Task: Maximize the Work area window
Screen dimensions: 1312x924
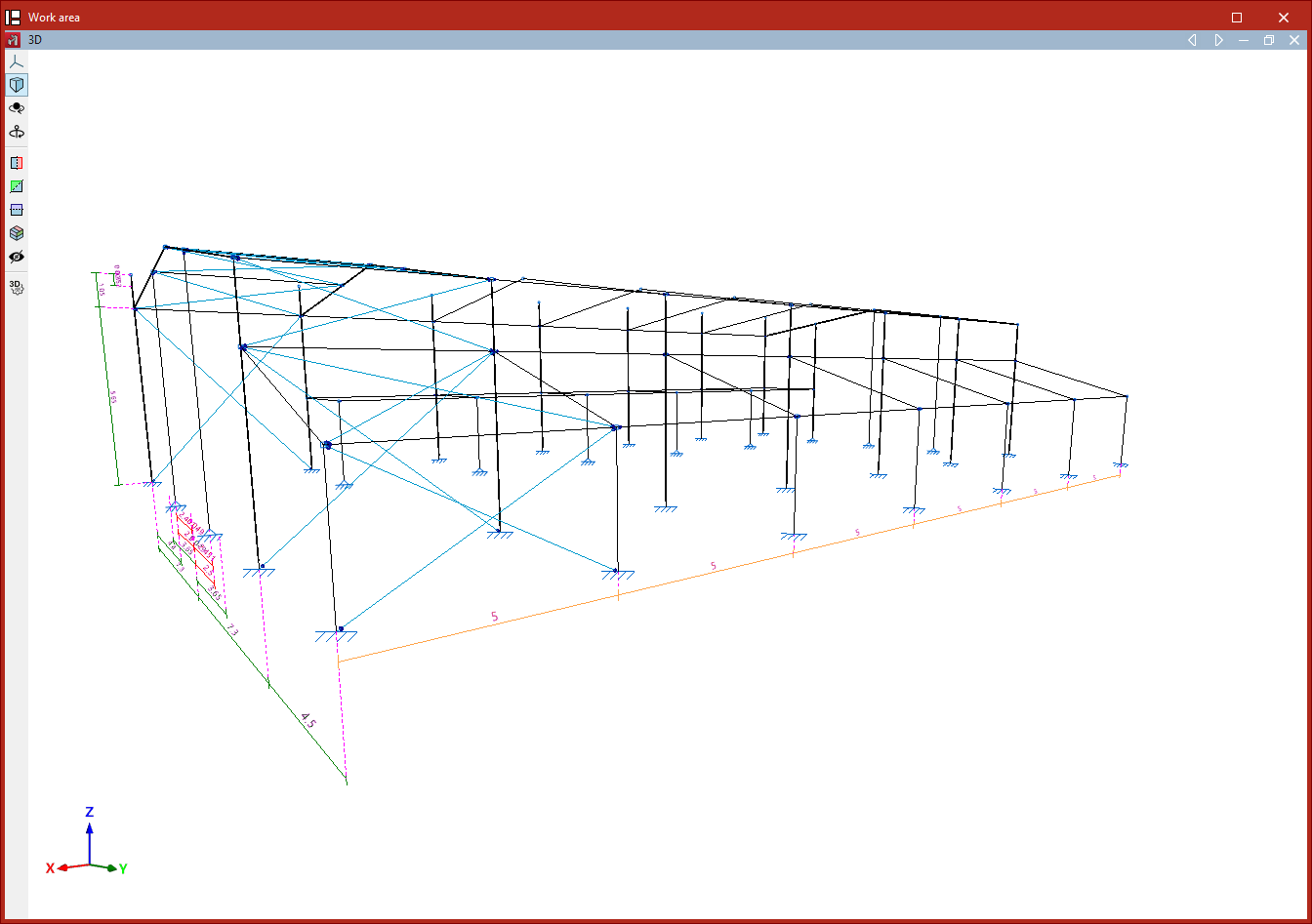Action: [x=1237, y=18]
